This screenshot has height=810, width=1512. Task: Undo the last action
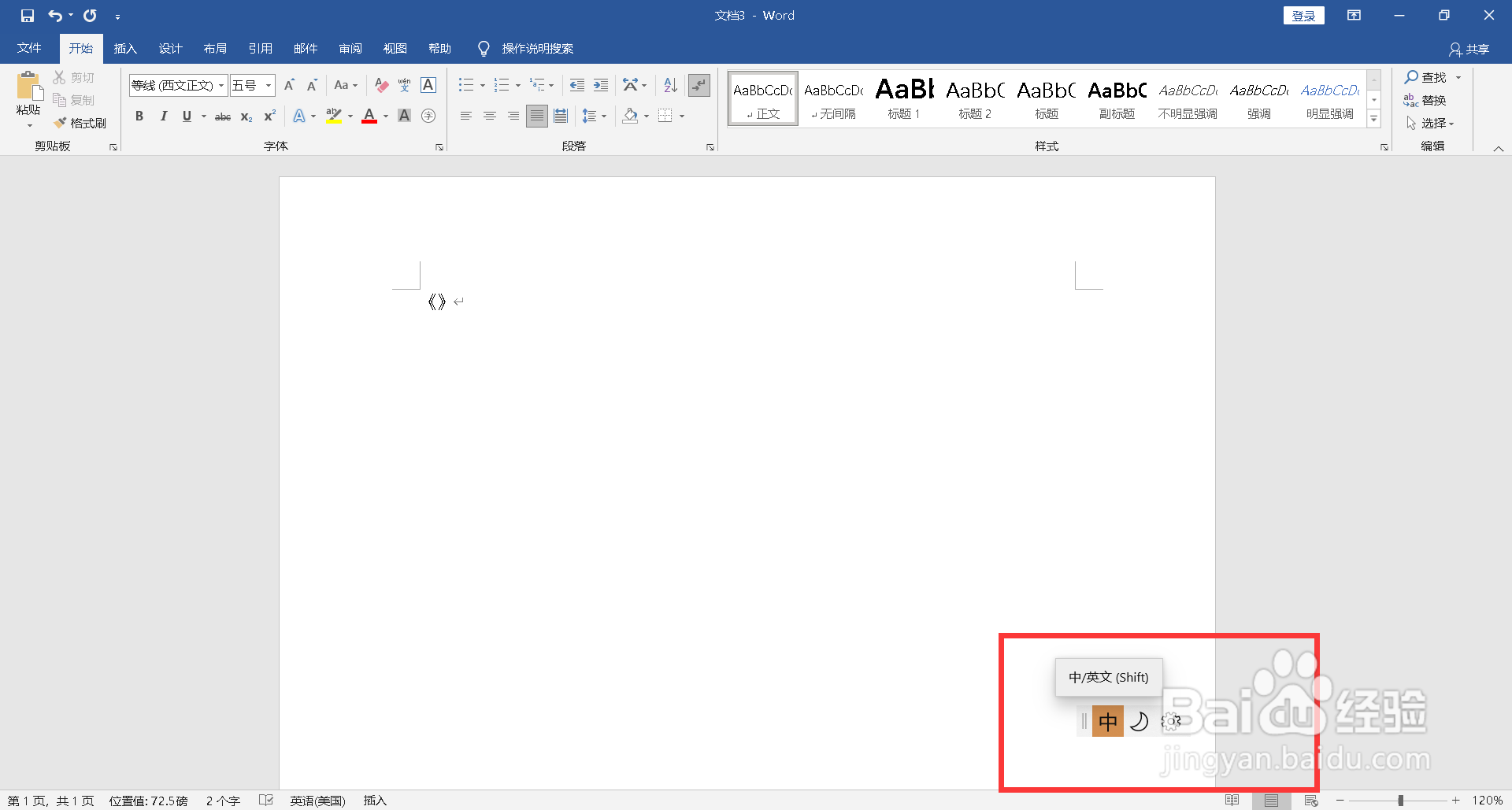[54, 16]
